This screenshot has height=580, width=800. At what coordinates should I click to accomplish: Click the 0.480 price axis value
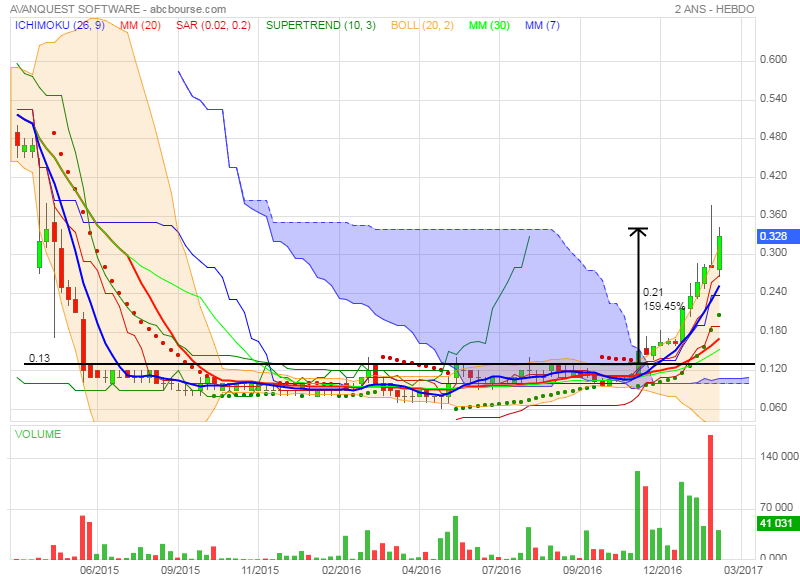(773, 137)
